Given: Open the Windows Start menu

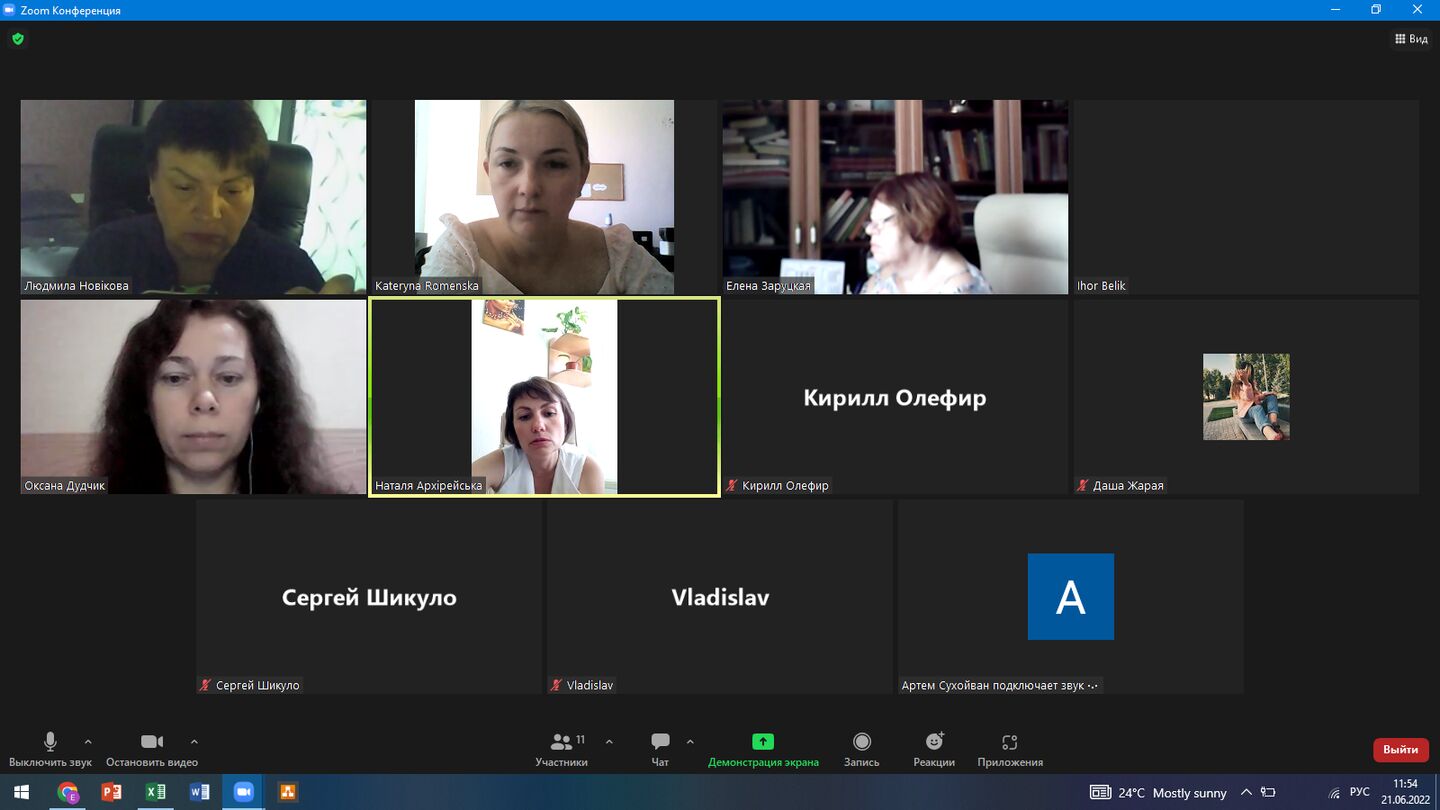Looking at the screenshot, I should click(x=21, y=792).
